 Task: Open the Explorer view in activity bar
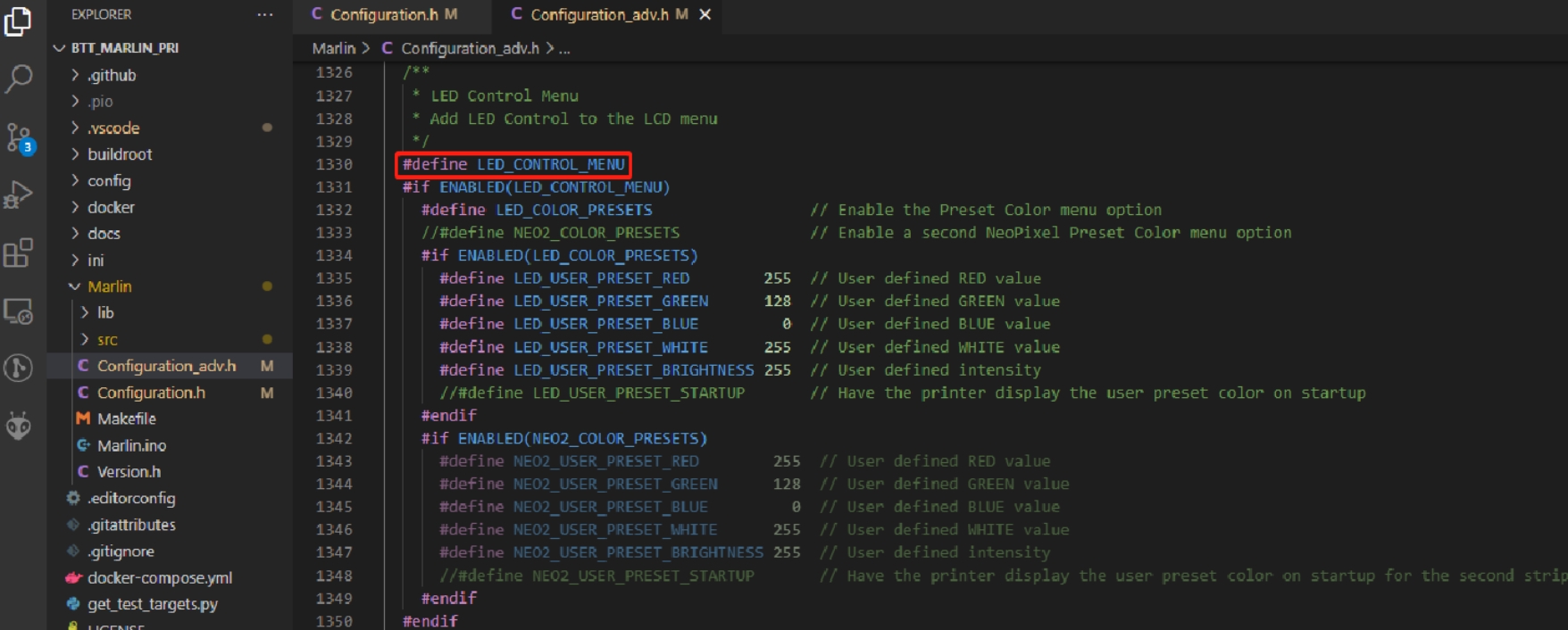pos(19,21)
